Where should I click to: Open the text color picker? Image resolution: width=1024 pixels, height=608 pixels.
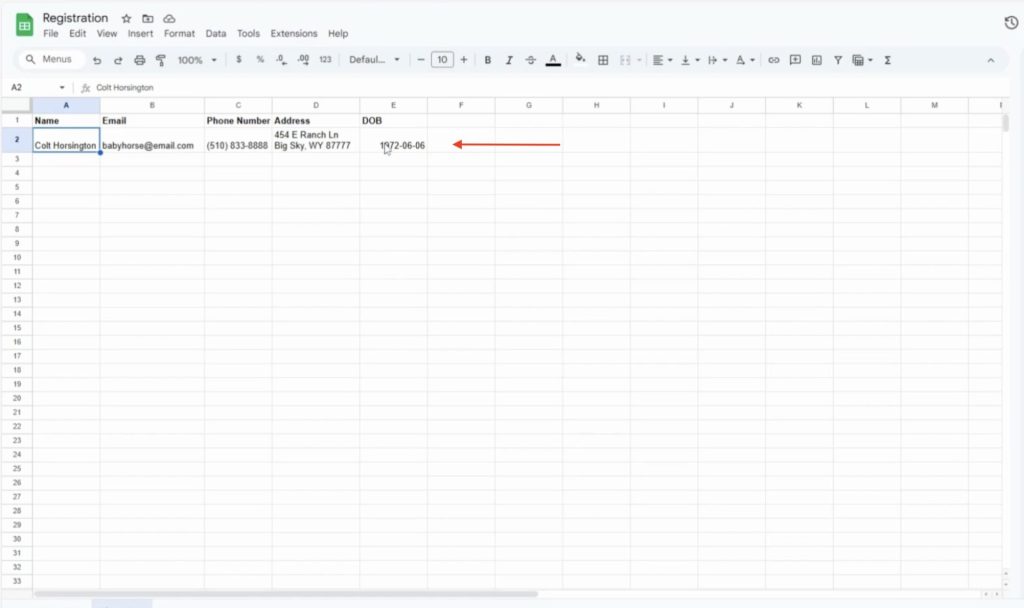click(553, 60)
